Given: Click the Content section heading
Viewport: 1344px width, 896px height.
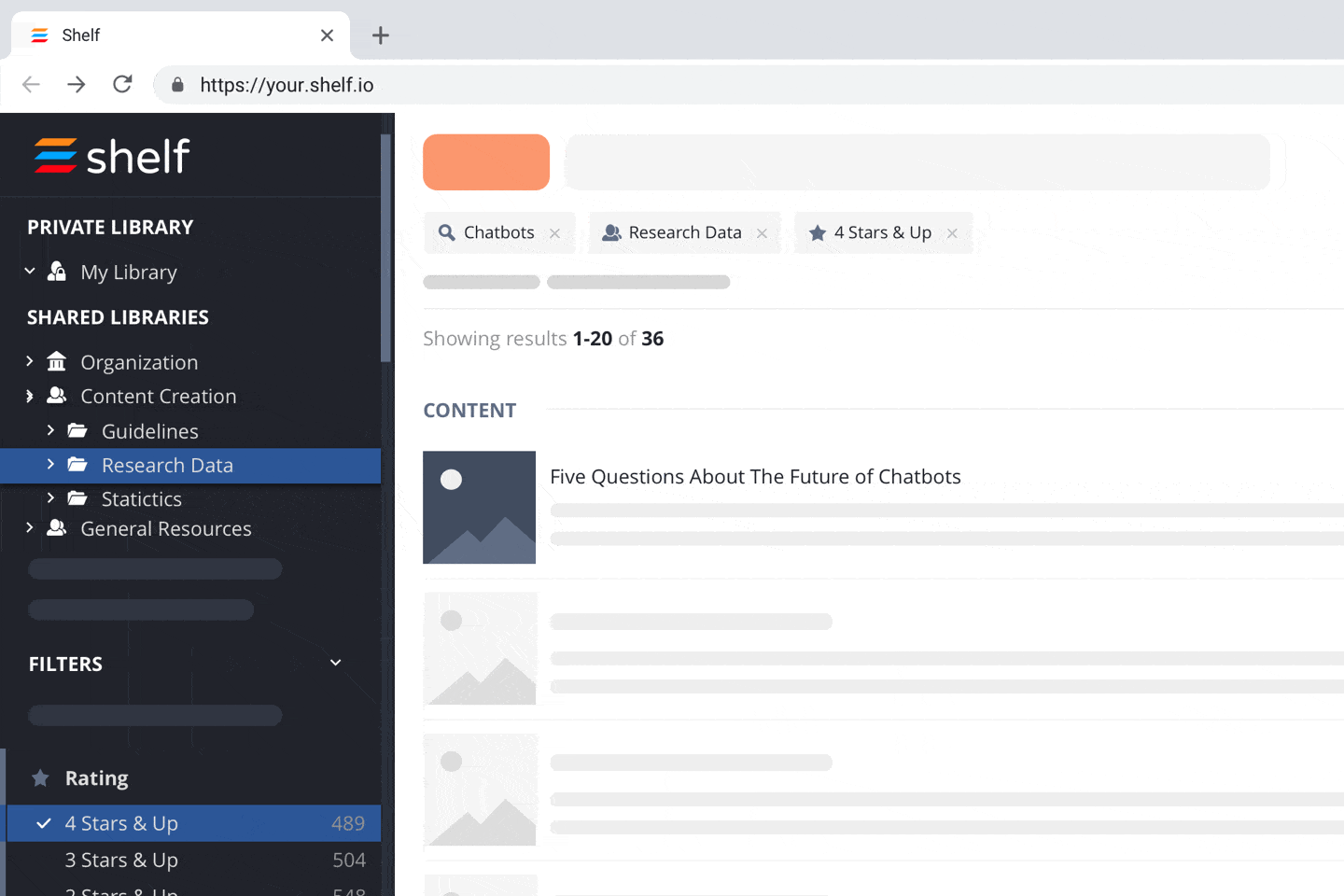Looking at the screenshot, I should point(469,411).
